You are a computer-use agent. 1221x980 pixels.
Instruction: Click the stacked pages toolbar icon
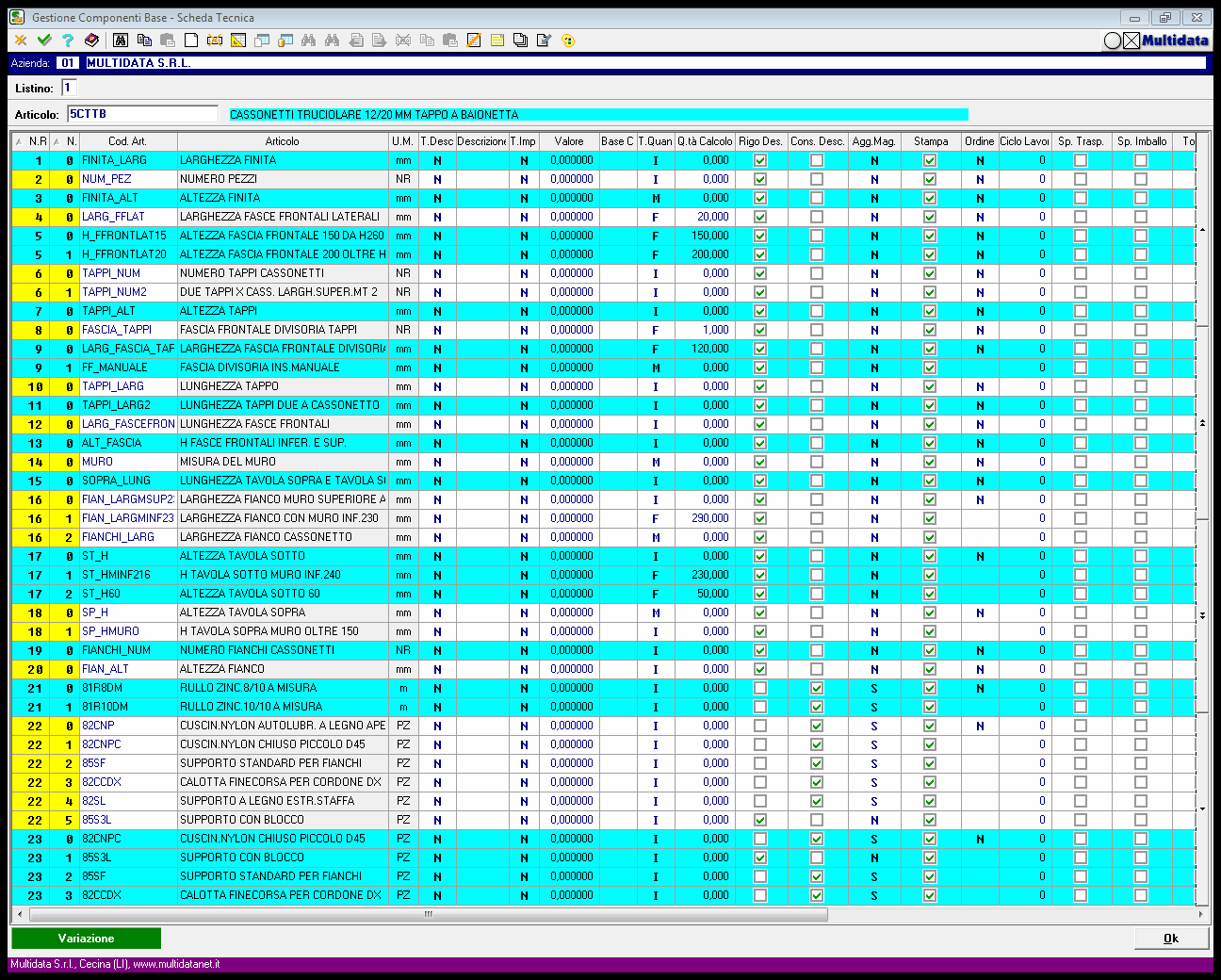520,40
